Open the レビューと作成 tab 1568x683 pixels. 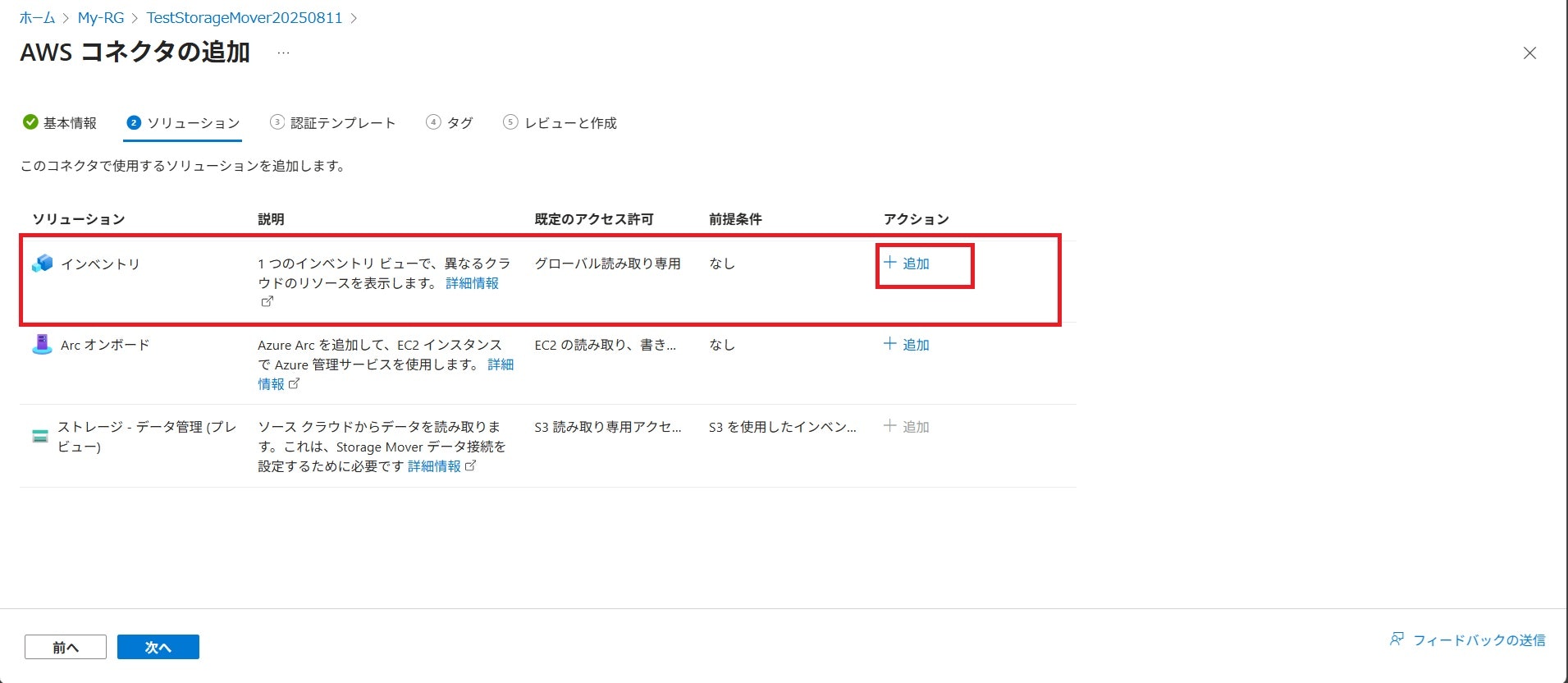pos(560,123)
